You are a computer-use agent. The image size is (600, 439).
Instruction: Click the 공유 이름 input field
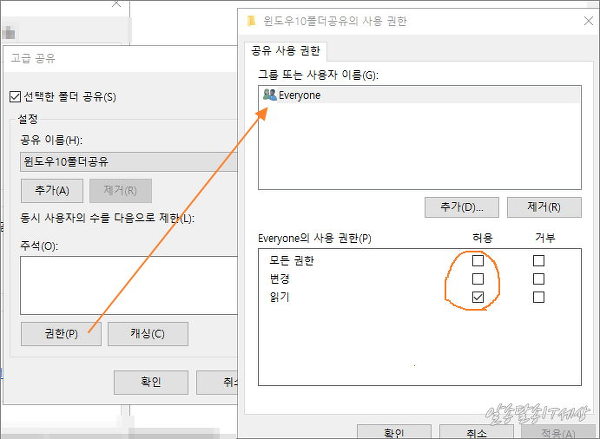tap(125, 162)
